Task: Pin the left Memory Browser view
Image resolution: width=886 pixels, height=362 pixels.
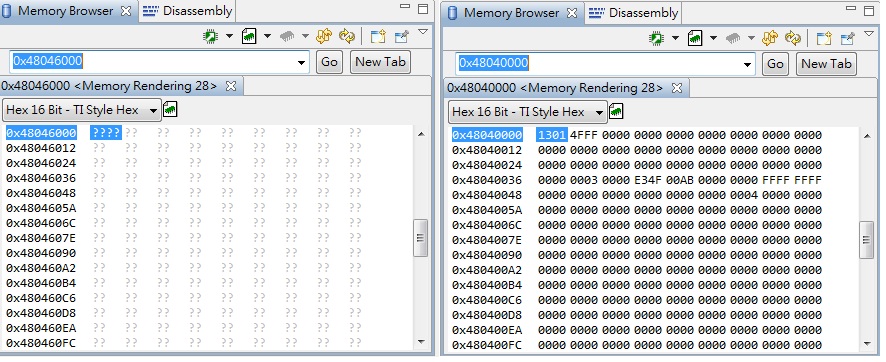Action: 402,37
